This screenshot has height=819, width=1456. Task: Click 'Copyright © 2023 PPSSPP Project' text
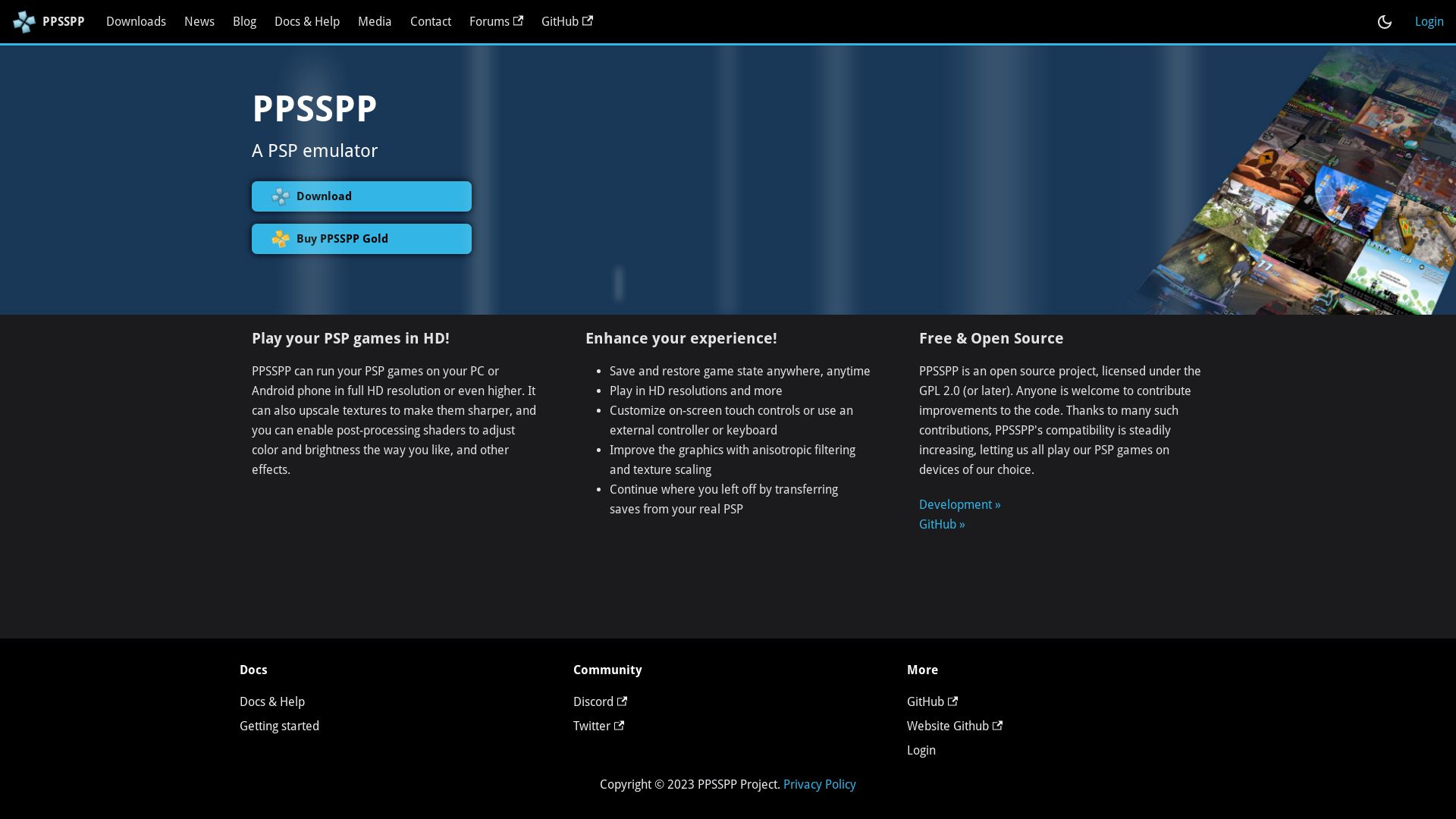[x=690, y=785]
